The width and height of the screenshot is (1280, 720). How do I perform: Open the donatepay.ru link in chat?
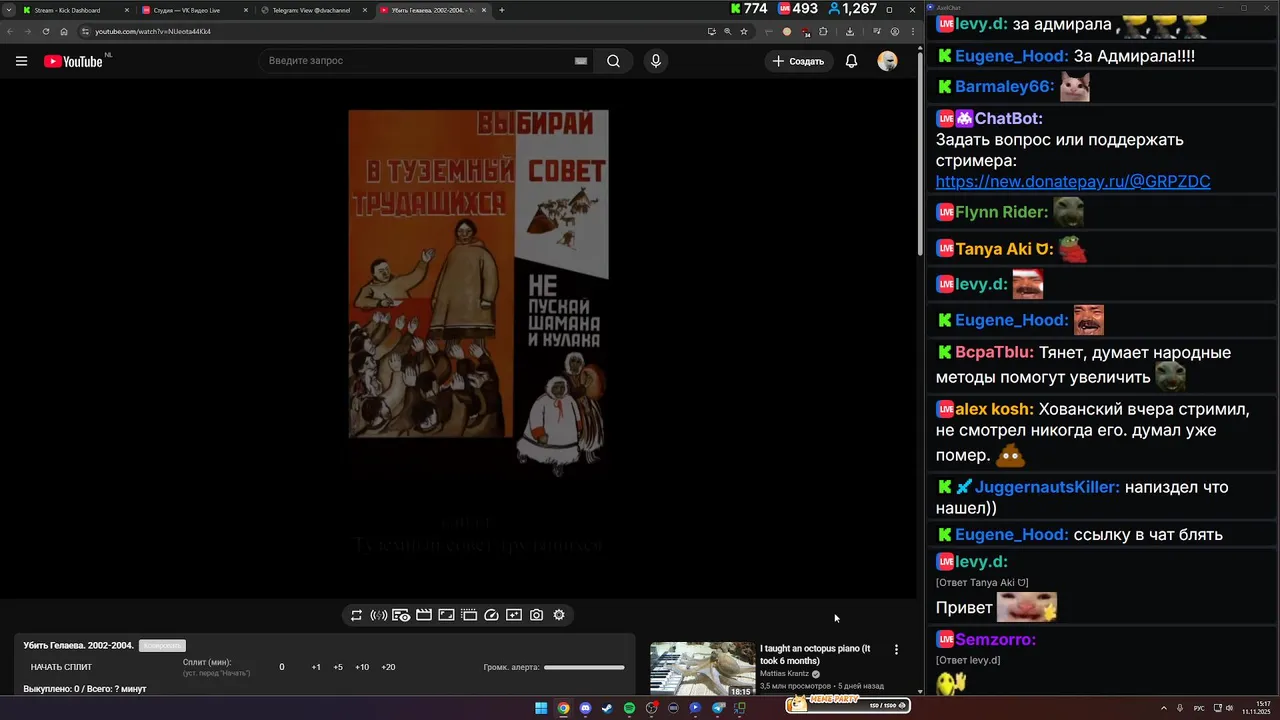tap(1073, 181)
